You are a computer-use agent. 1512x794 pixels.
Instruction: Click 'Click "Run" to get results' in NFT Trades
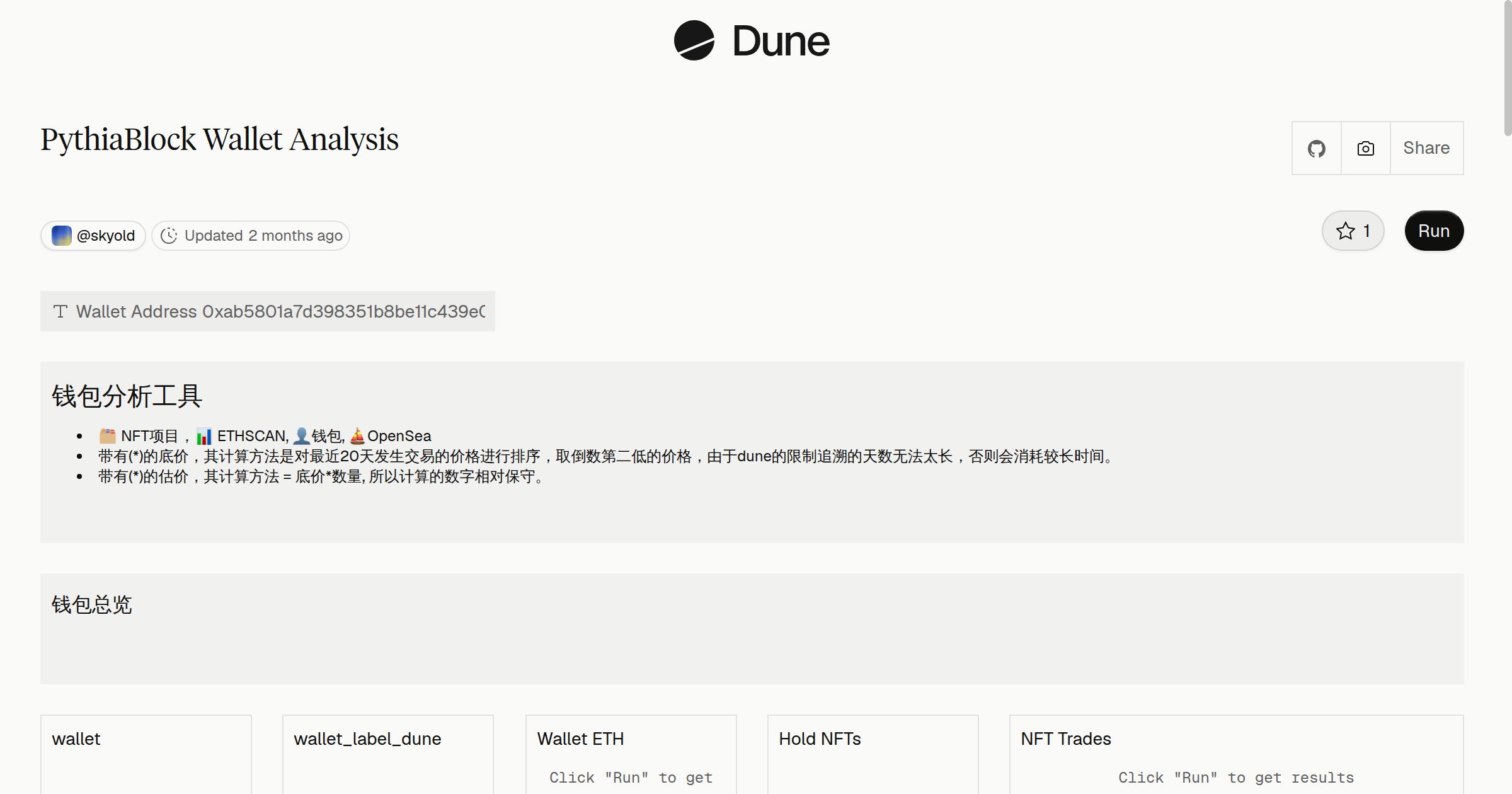(1236, 778)
